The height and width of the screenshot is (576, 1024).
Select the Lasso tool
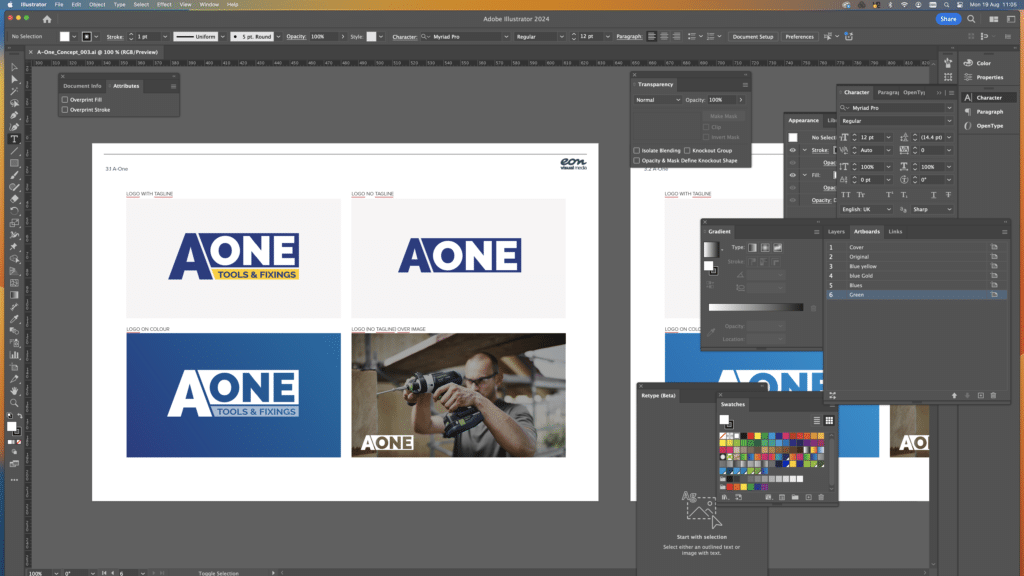pyautogui.click(x=14, y=103)
